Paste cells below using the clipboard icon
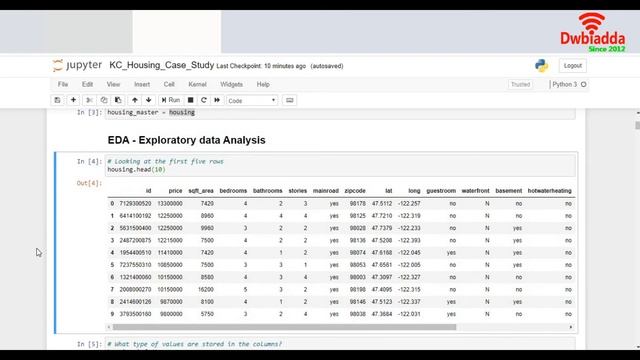The width and height of the screenshot is (640, 360). pos(118,100)
